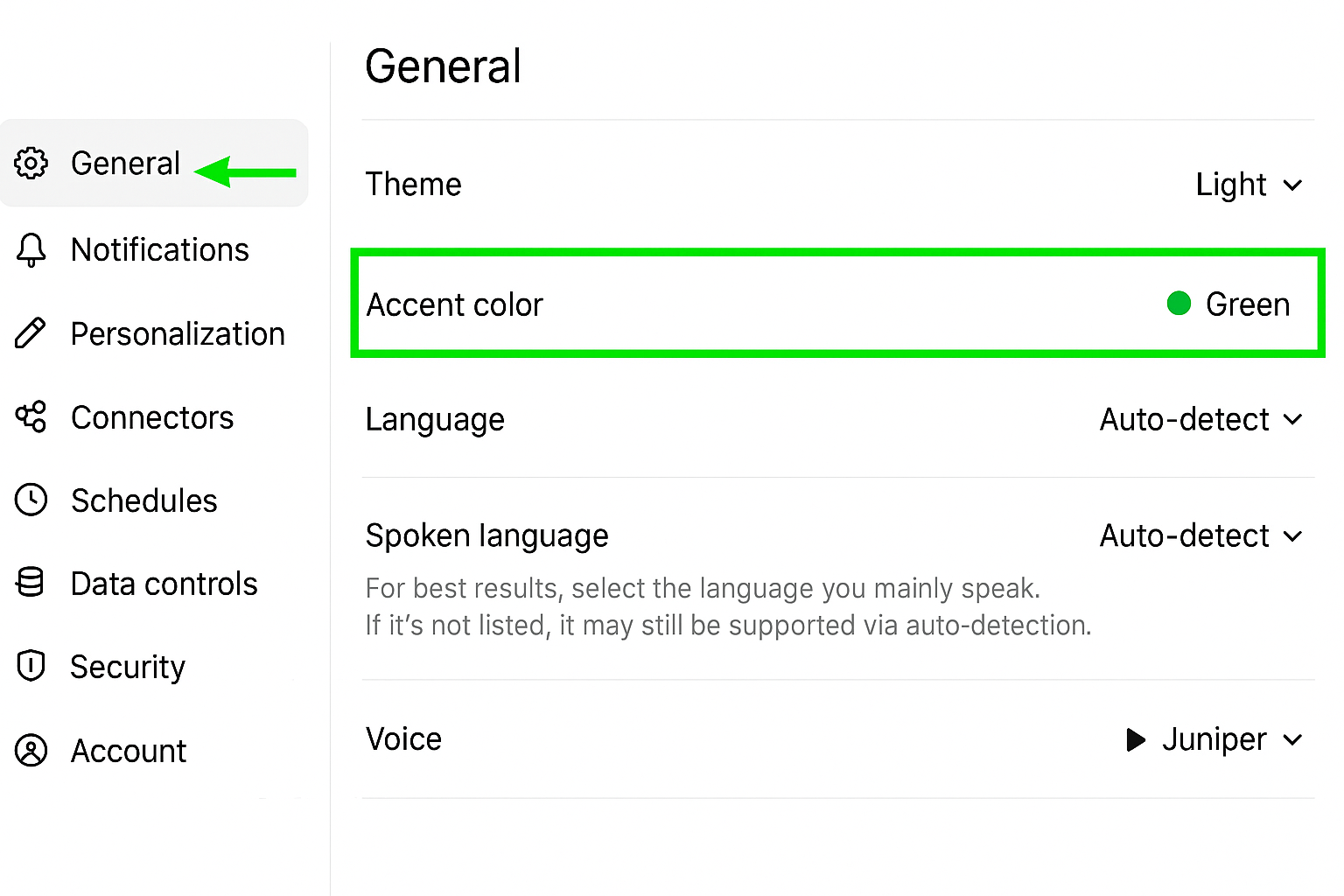Go to the Account settings page
This screenshot has width=1344, height=896.
[129, 750]
